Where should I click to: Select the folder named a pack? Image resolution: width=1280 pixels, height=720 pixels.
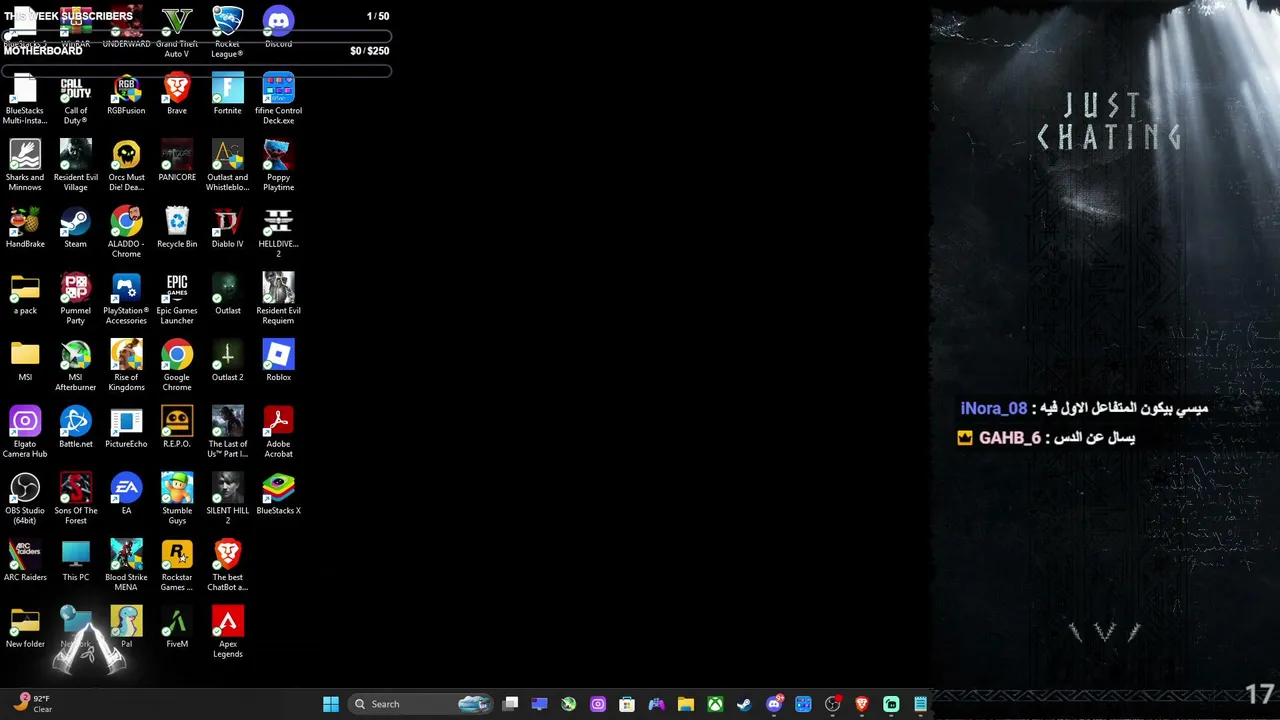point(25,295)
